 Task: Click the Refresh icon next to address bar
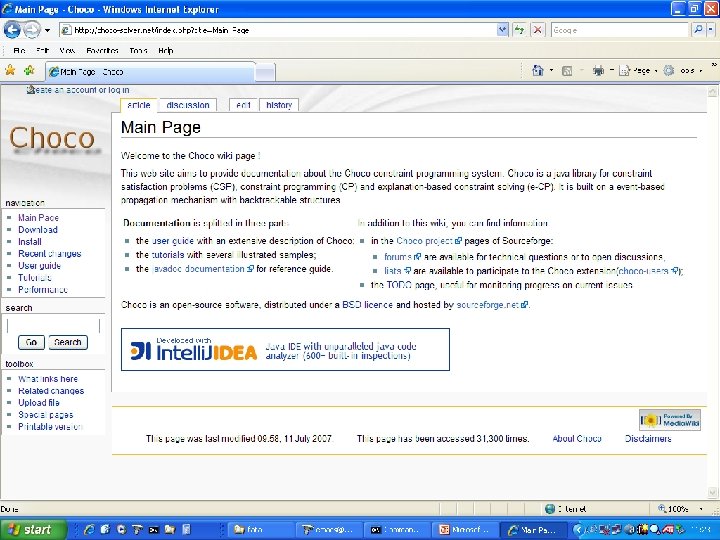[x=519, y=30]
